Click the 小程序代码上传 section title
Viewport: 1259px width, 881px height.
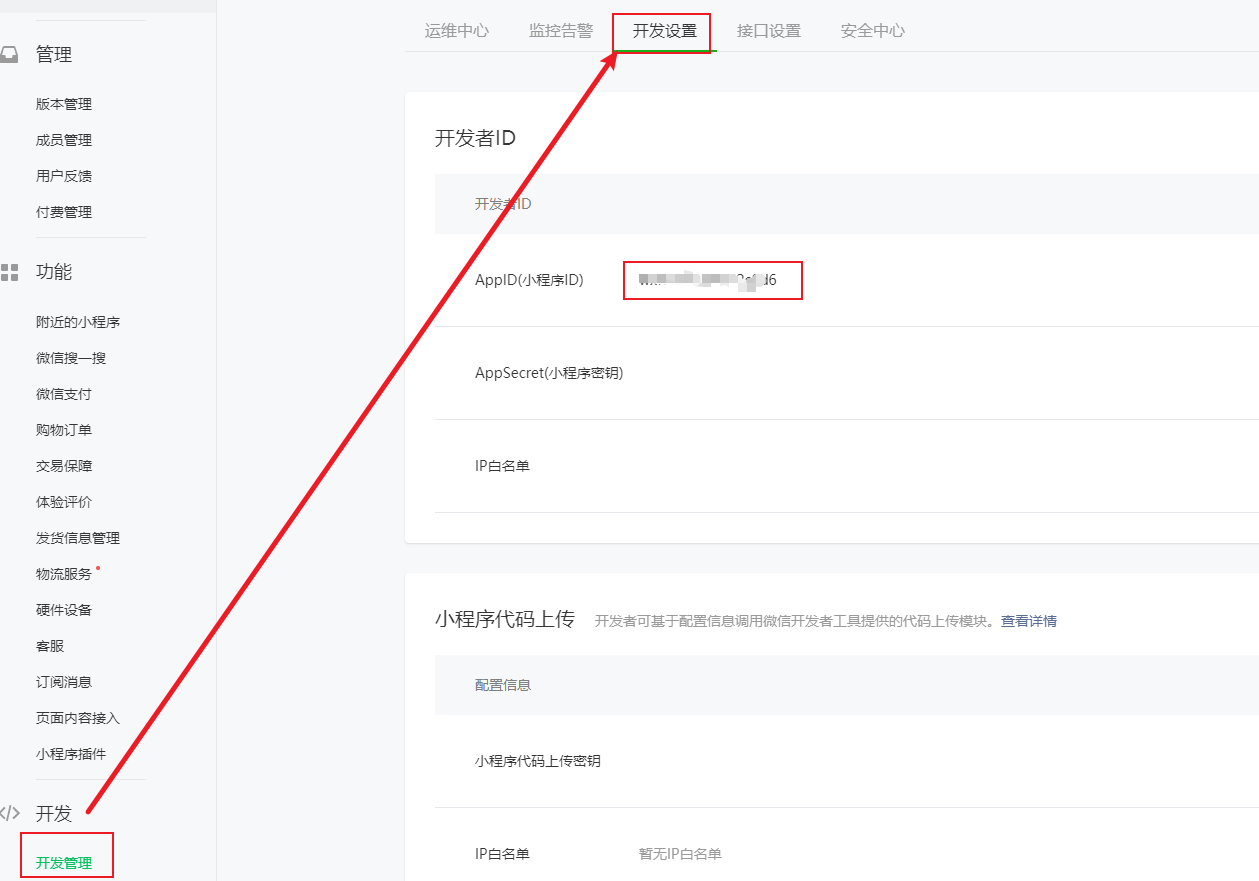[x=505, y=619]
